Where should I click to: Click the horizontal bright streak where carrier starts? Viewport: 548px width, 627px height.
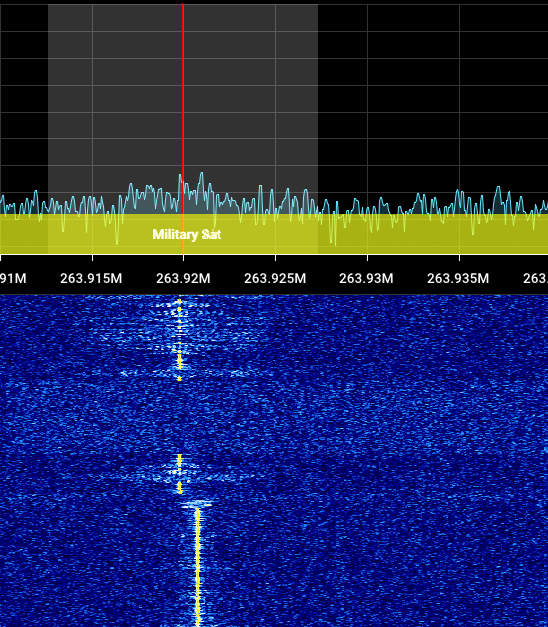coord(196,504)
